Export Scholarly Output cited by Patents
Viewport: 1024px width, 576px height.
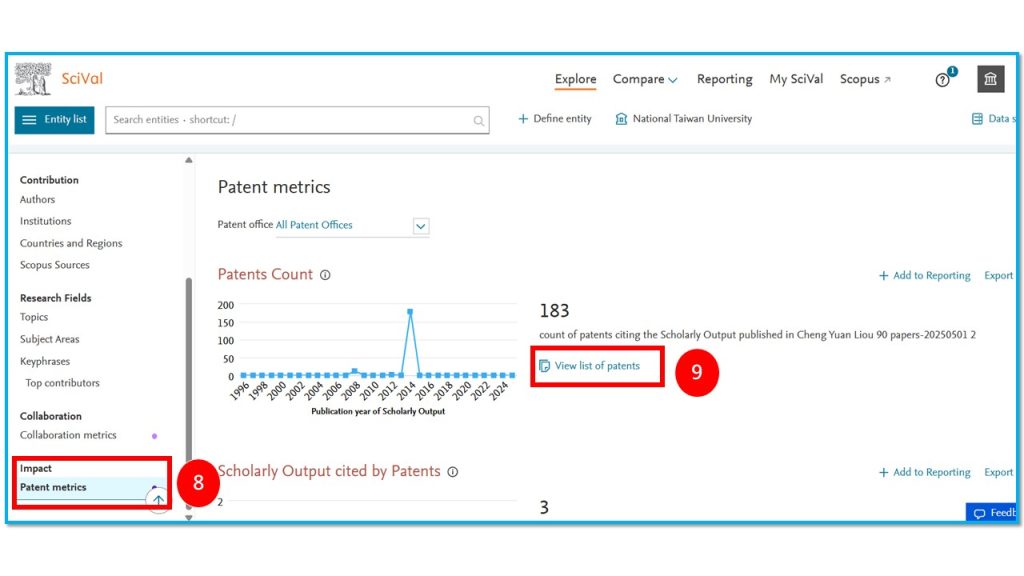(x=999, y=472)
